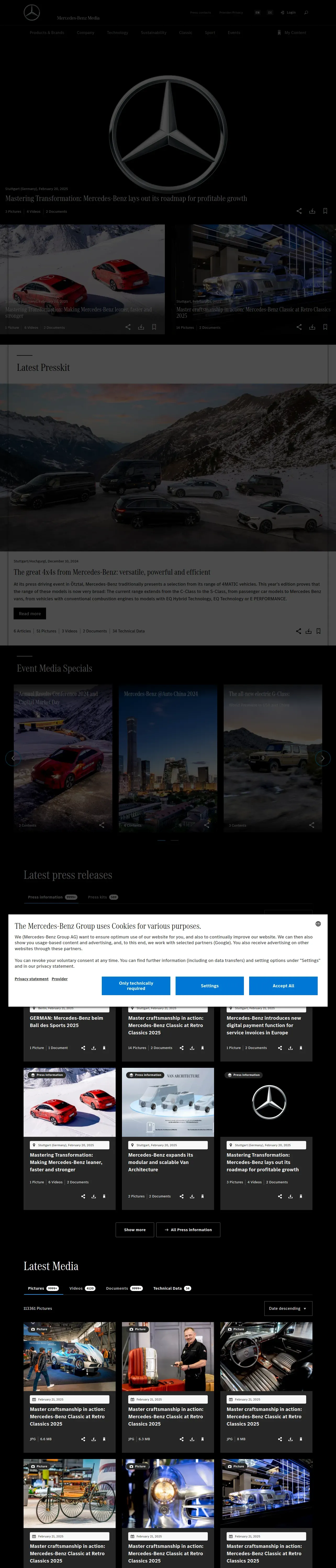Click the Mercedes-Benz star logo in header
This screenshot has width=336, height=1568.
pyautogui.click(x=32, y=12)
